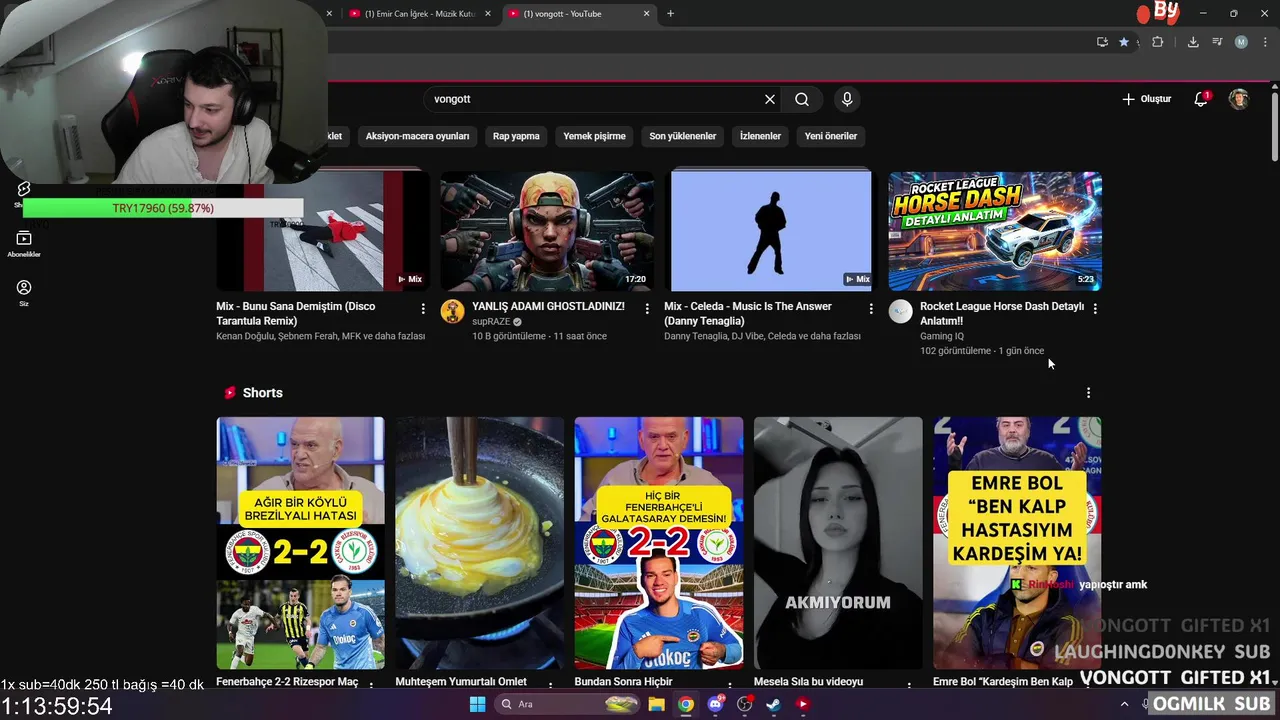Play the Muhteşem Yumurtalı Omlet short
The width and height of the screenshot is (1280, 720).
479,543
